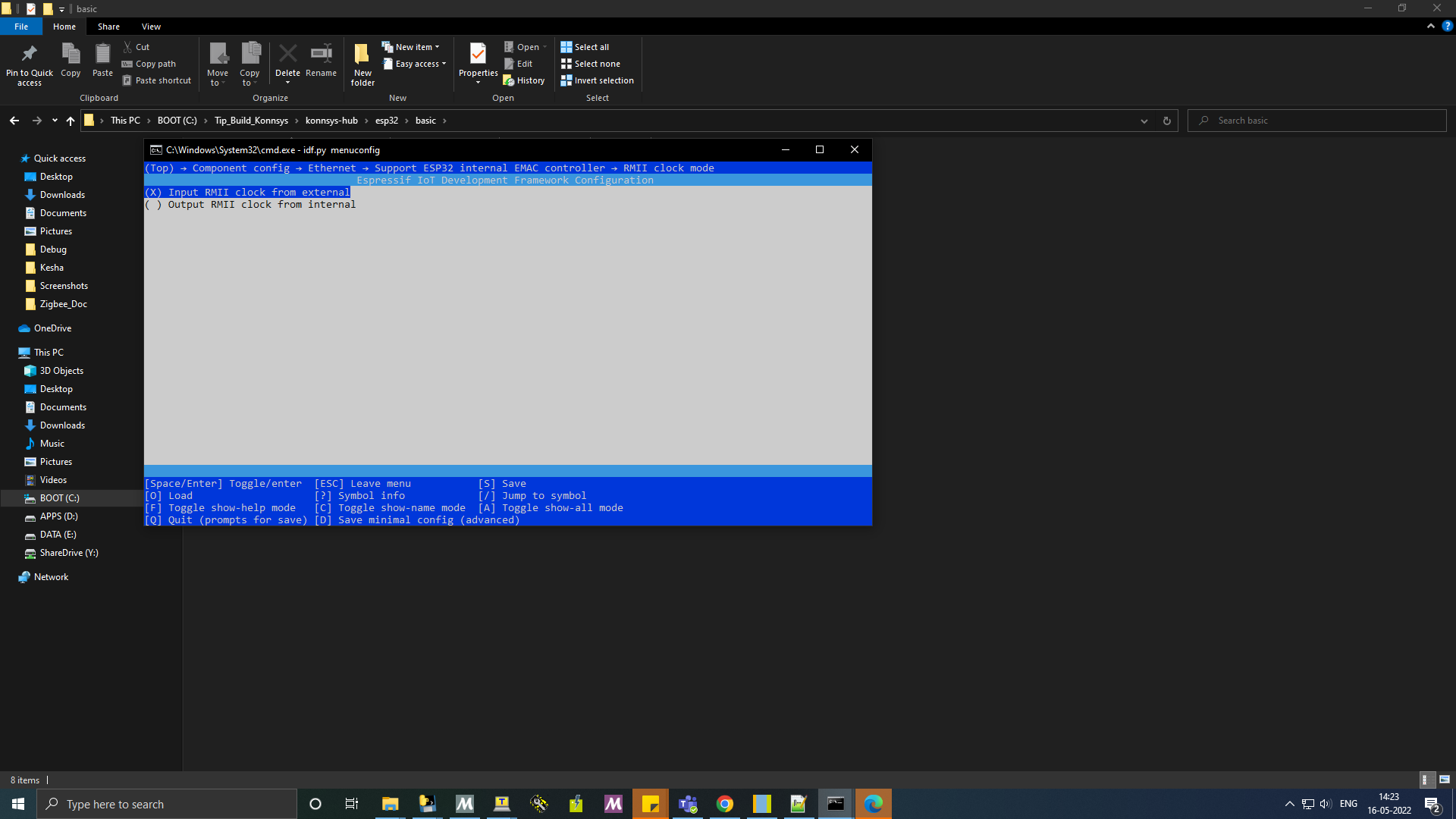
Task: Open the Explorer help icon
Action: pos(1447,26)
